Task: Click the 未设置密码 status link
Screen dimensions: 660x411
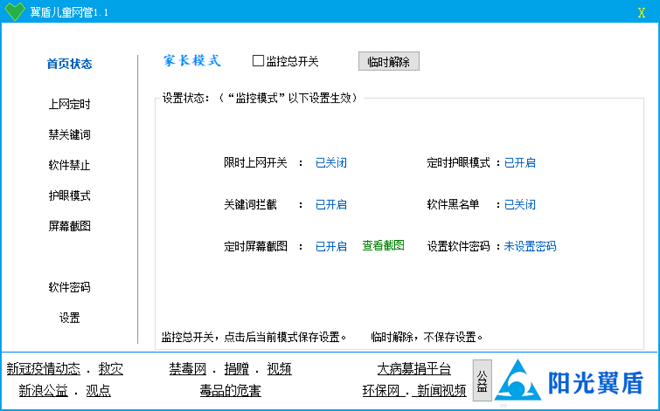Action: pyautogui.click(x=530, y=246)
